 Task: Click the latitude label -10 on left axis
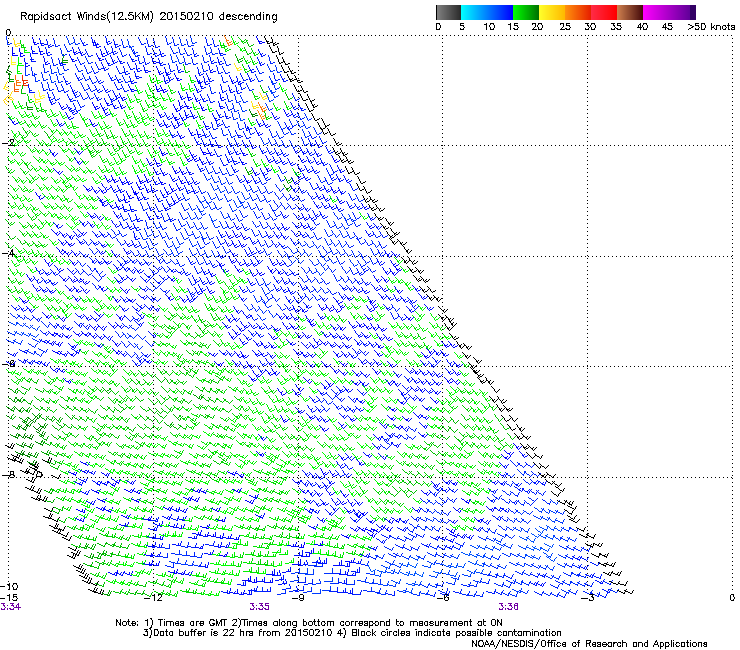coord(9,586)
